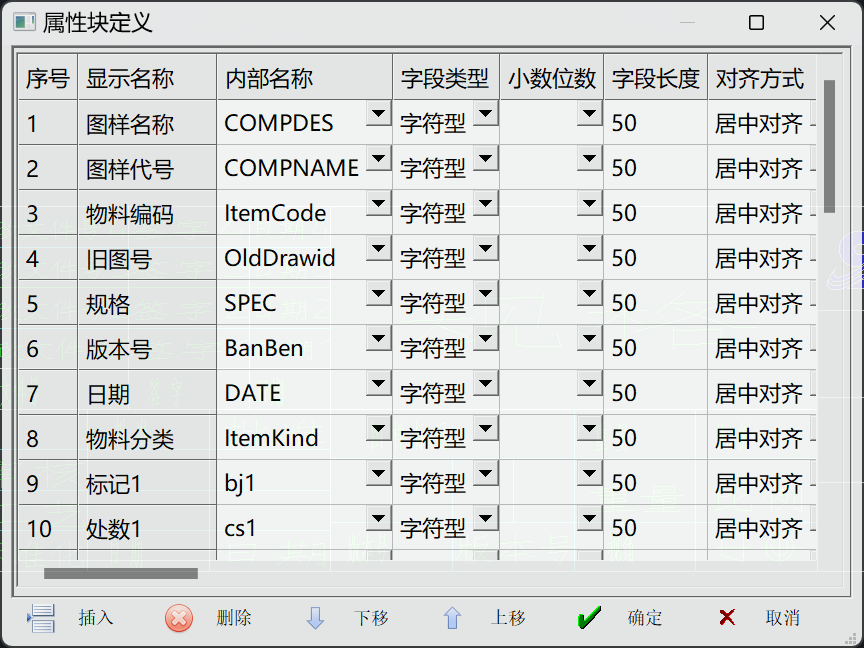Open field type dropdown in row 10
Viewport: 864px width, 648px height.
coord(485,519)
